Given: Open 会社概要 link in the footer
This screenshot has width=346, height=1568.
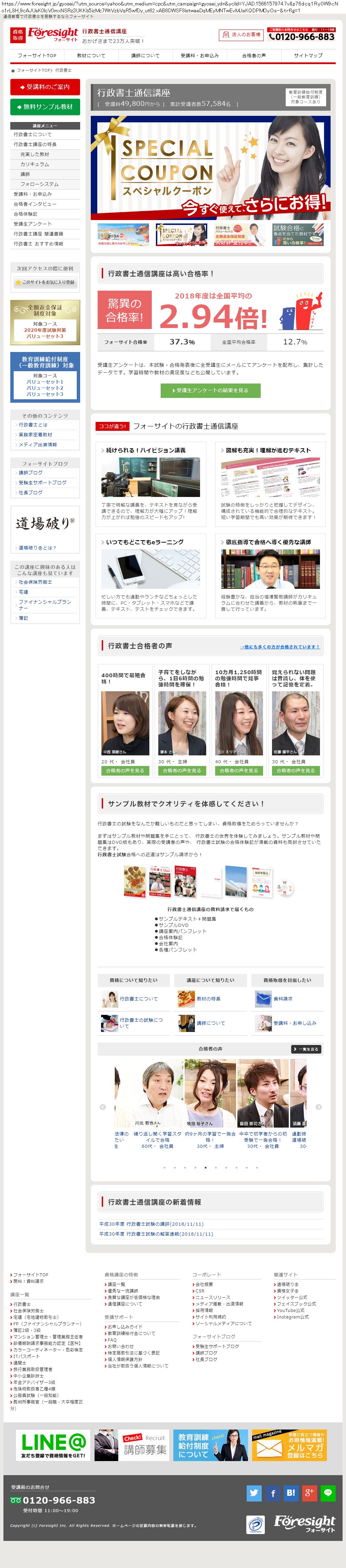Looking at the screenshot, I should coord(204,1284).
